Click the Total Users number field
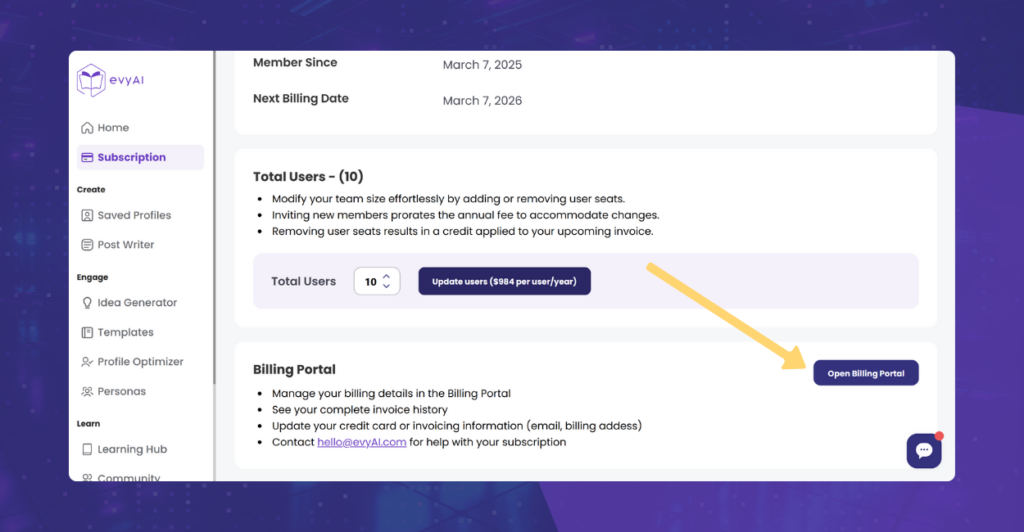1024x532 pixels. tap(377, 281)
